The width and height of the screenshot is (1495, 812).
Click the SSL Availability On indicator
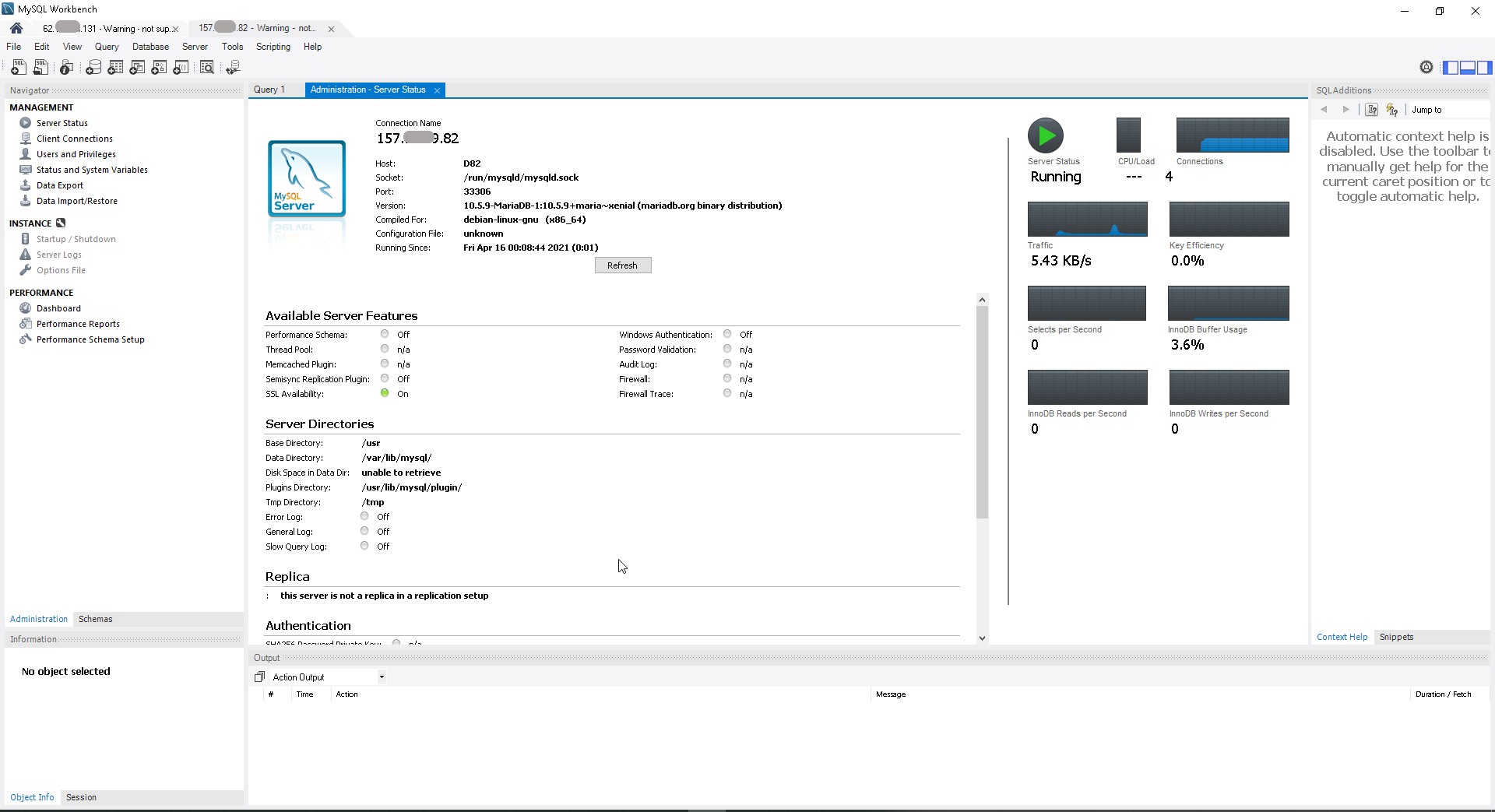[385, 393]
